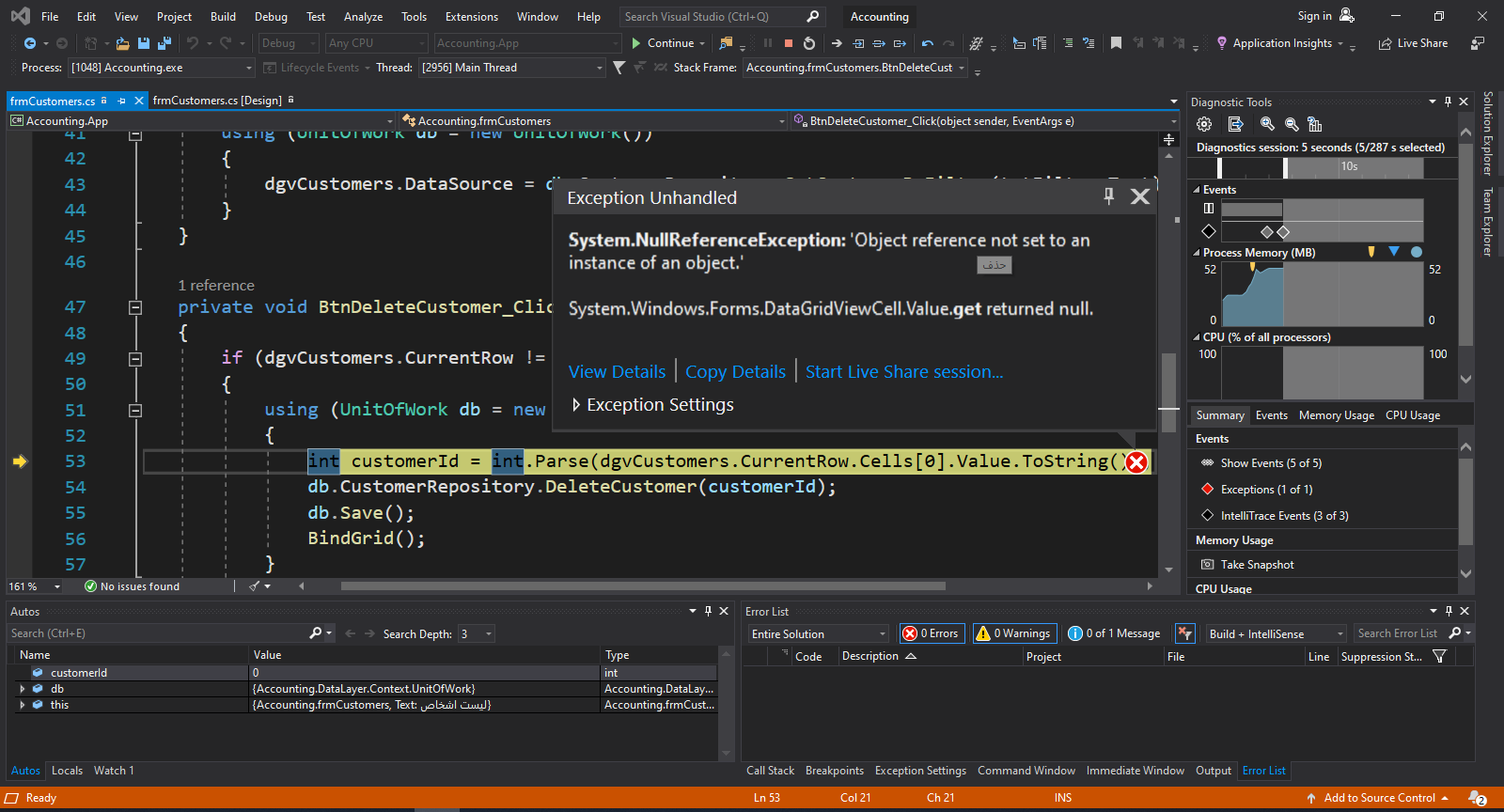Screen dimensions: 1504x812
Task: Click the select tools chart icon
Action: point(1315,124)
